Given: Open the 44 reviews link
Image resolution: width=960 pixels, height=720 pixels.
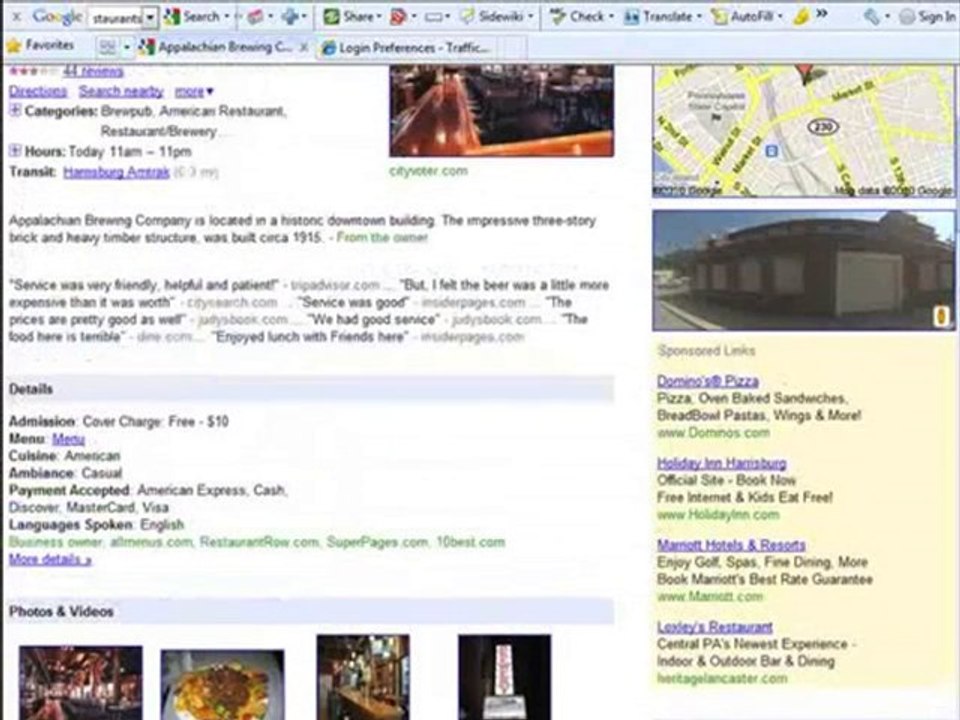Looking at the screenshot, I should (x=93, y=72).
